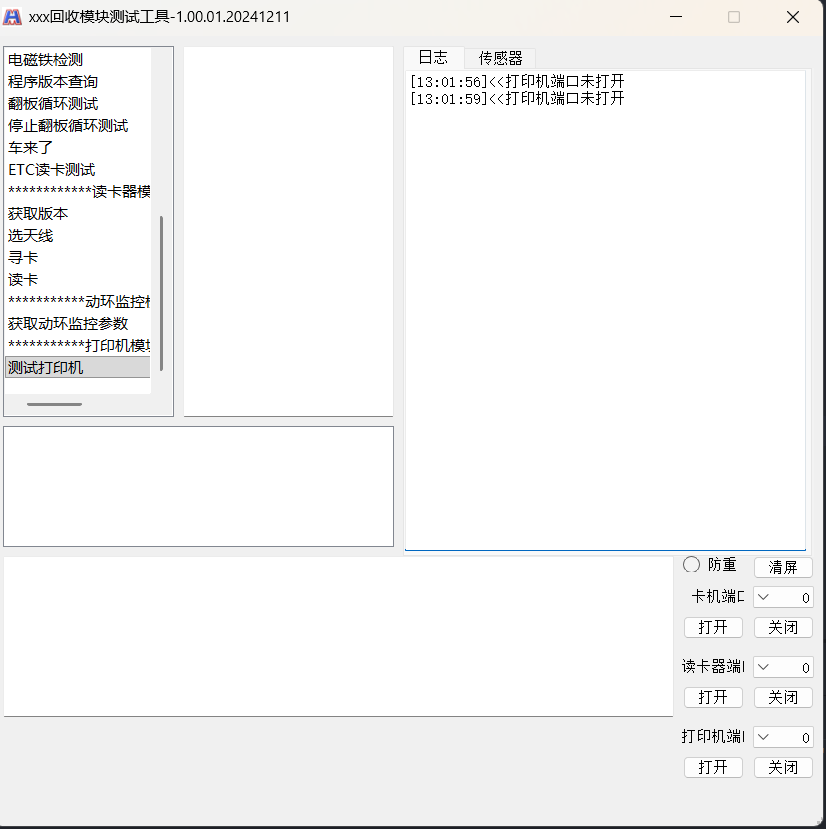Image resolution: width=826 pixels, height=829 pixels.
Task: Click 关闭 under 打印机端口
Action: click(x=783, y=767)
